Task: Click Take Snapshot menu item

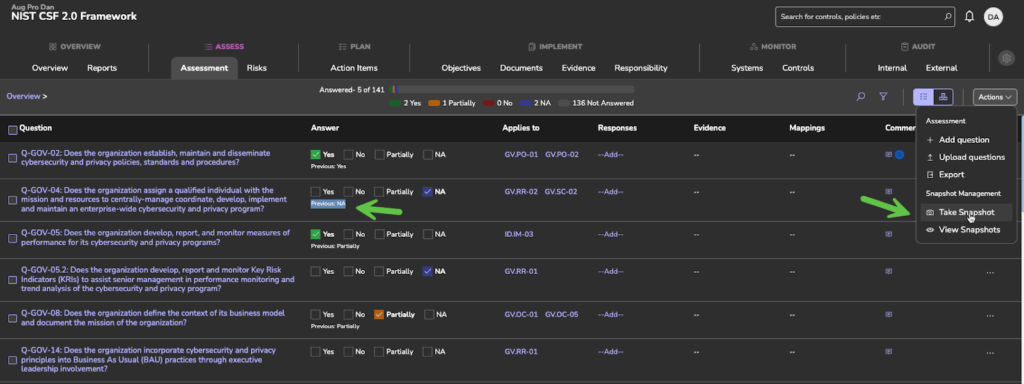Action: [966, 212]
